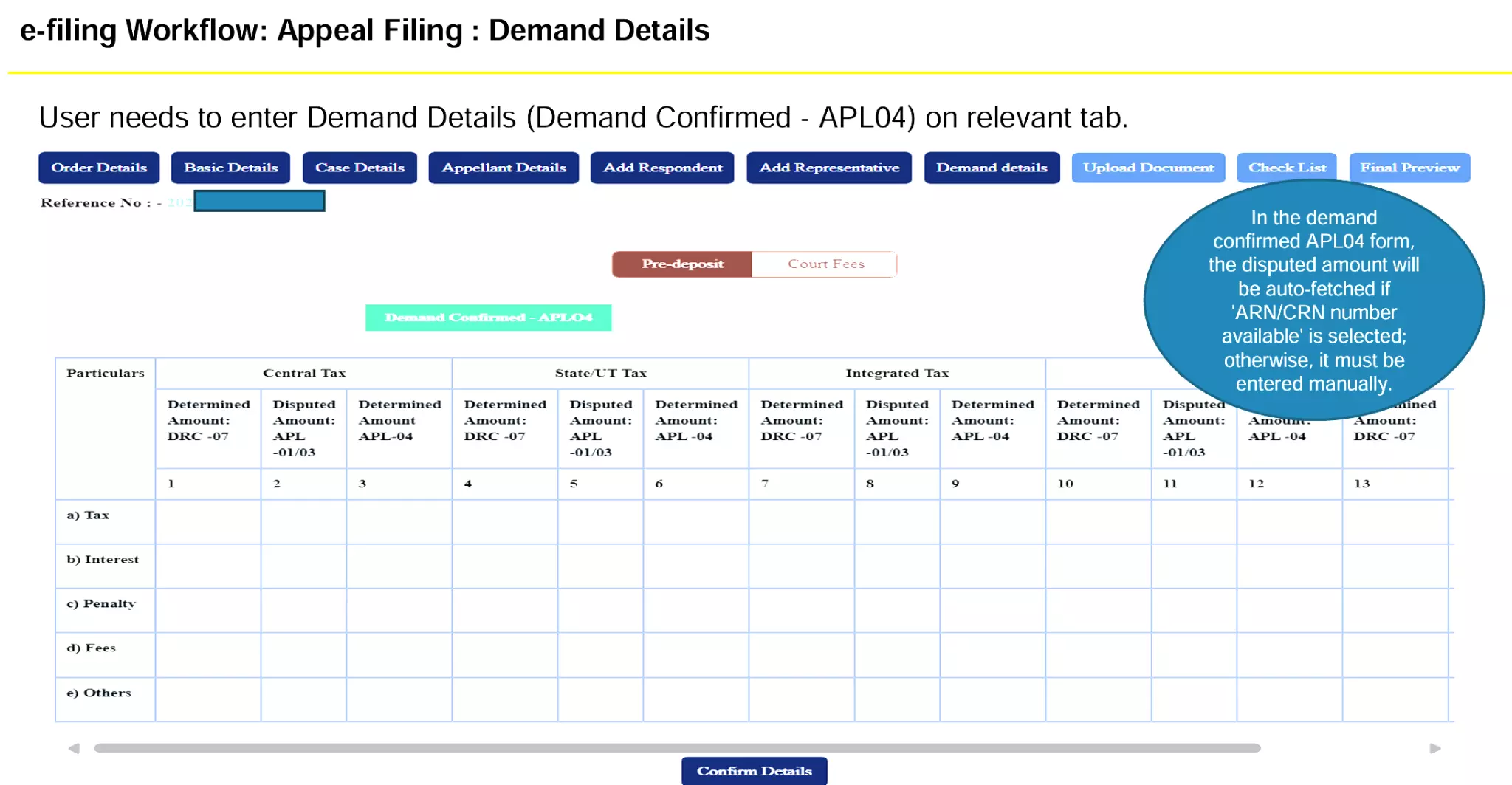
Task: Open the Final Preview tab
Action: pyautogui.click(x=1409, y=168)
